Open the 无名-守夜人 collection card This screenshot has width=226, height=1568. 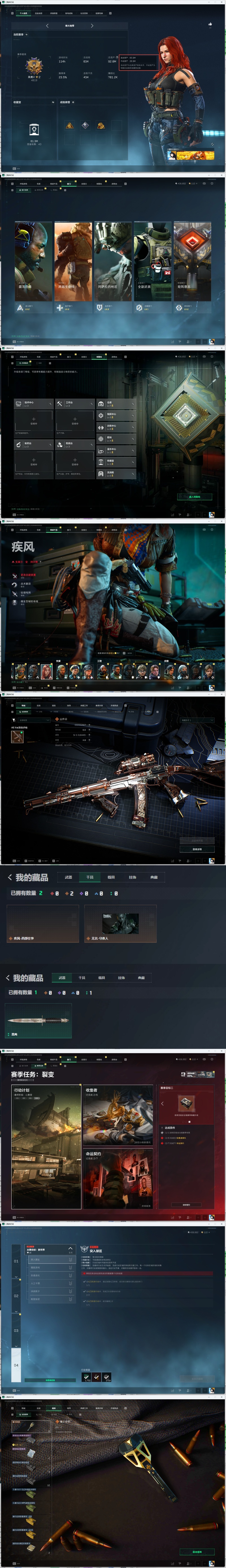120,924
